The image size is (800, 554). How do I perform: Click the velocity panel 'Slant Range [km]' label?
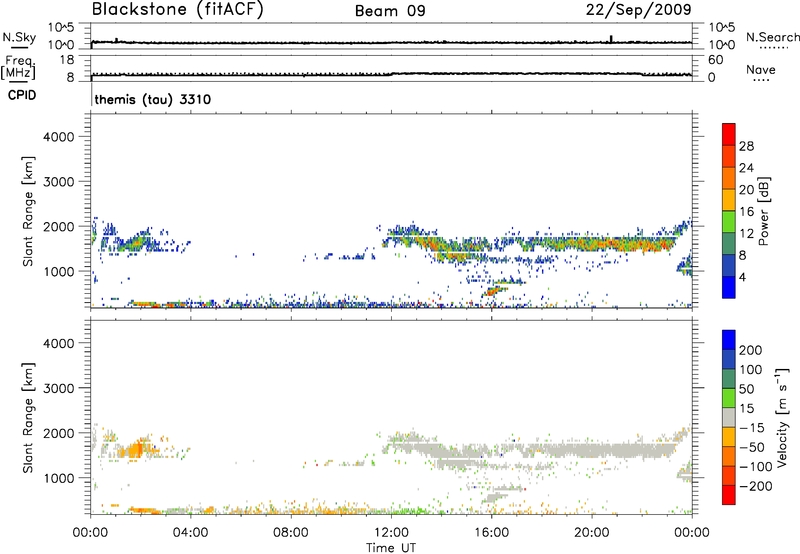coord(28,417)
